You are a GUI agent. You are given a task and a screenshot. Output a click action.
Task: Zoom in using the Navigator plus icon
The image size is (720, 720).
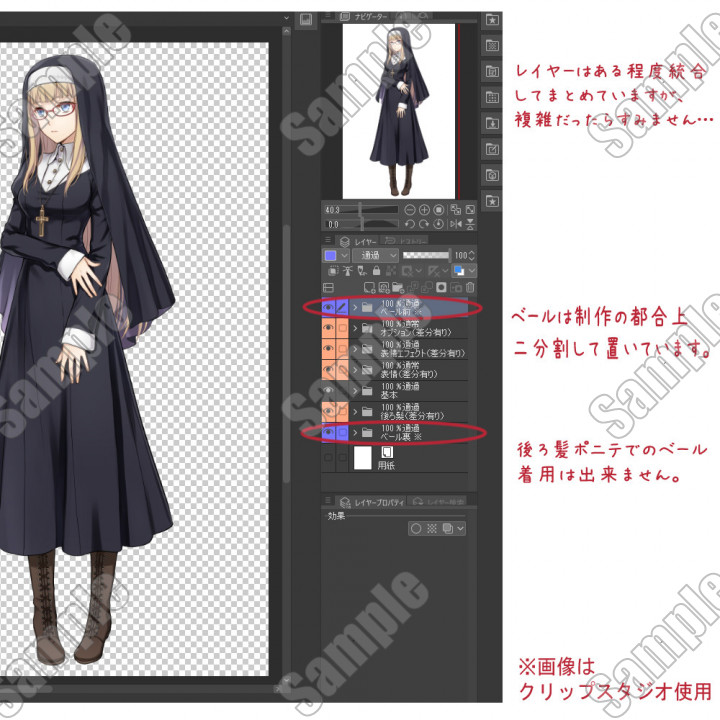click(x=425, y=210)
